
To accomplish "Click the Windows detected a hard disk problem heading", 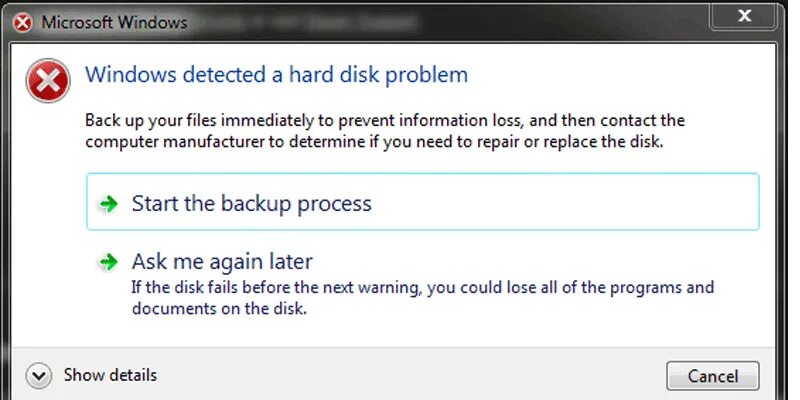I will click(x=276, y=74).
